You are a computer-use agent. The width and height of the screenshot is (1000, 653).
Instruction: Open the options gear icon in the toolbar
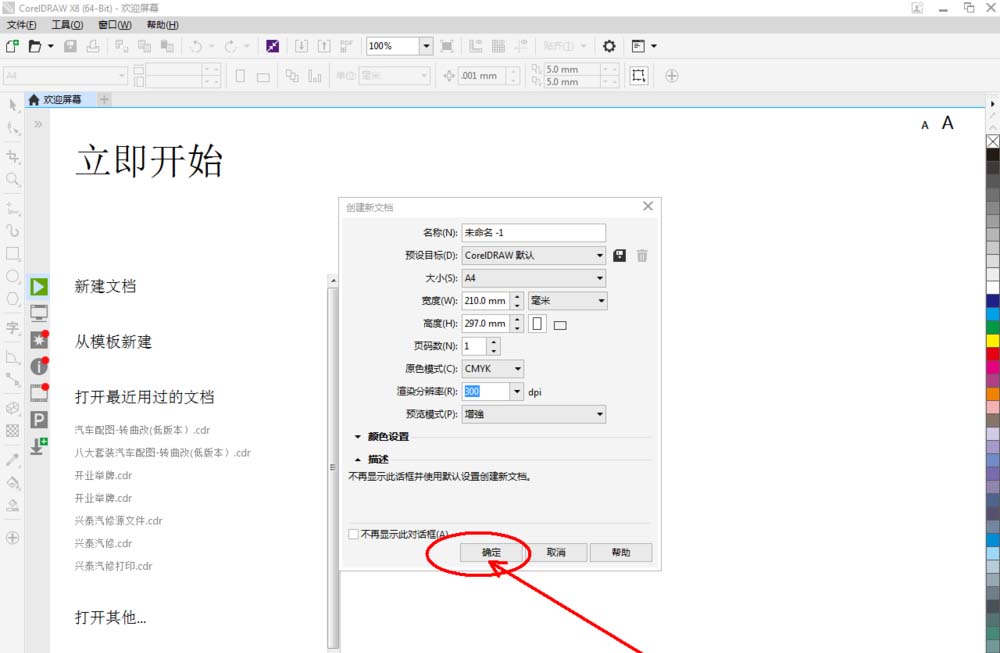pyautogui.click(x=609, y=46)
